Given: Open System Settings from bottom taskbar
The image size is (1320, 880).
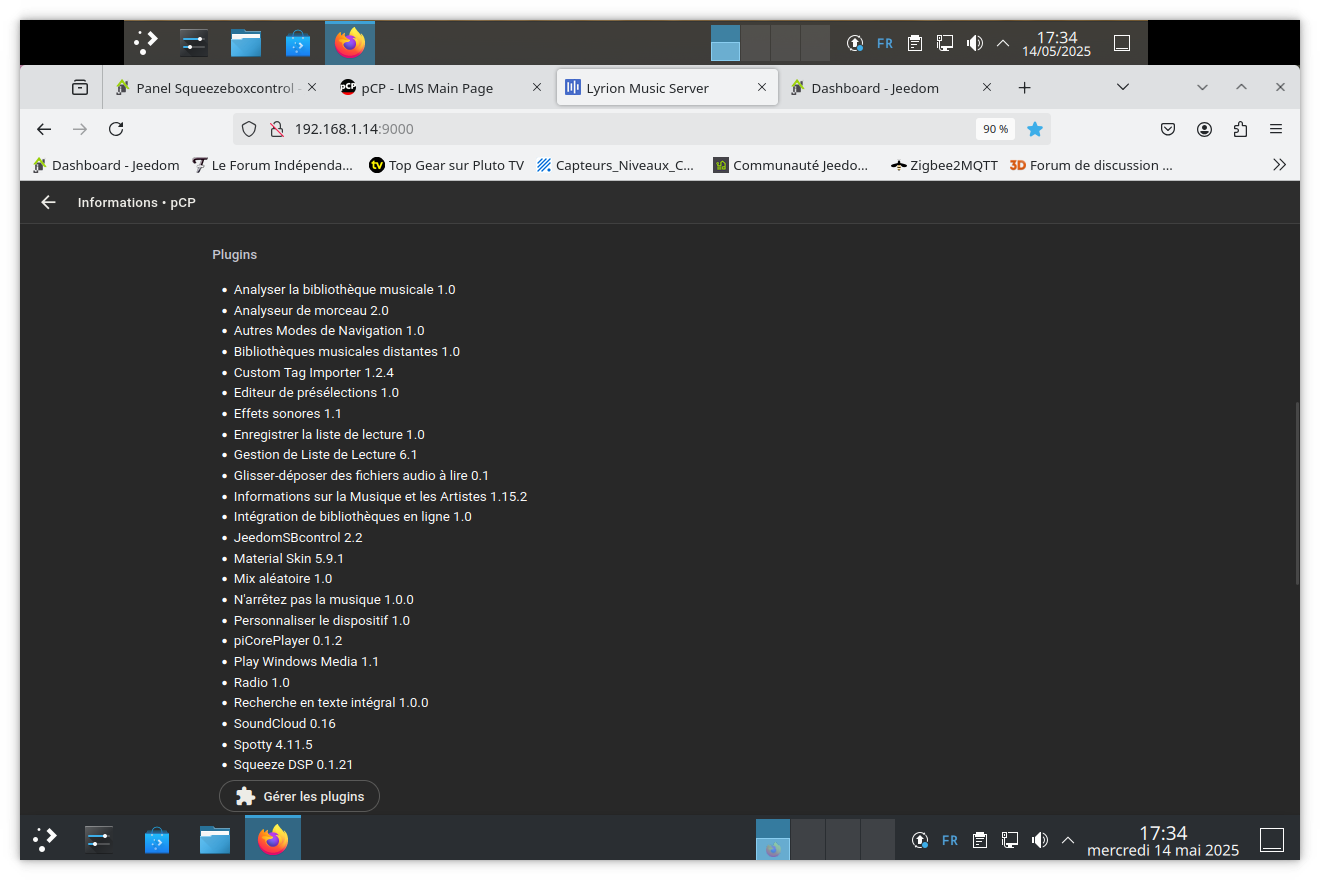Looking at the screenshot, I should point(98,840).
